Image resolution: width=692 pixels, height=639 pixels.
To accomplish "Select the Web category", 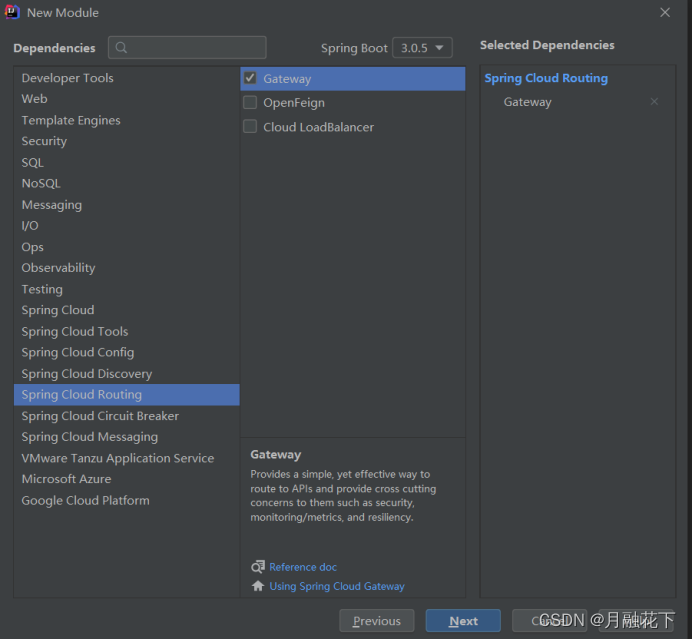I will click(127, 99).
